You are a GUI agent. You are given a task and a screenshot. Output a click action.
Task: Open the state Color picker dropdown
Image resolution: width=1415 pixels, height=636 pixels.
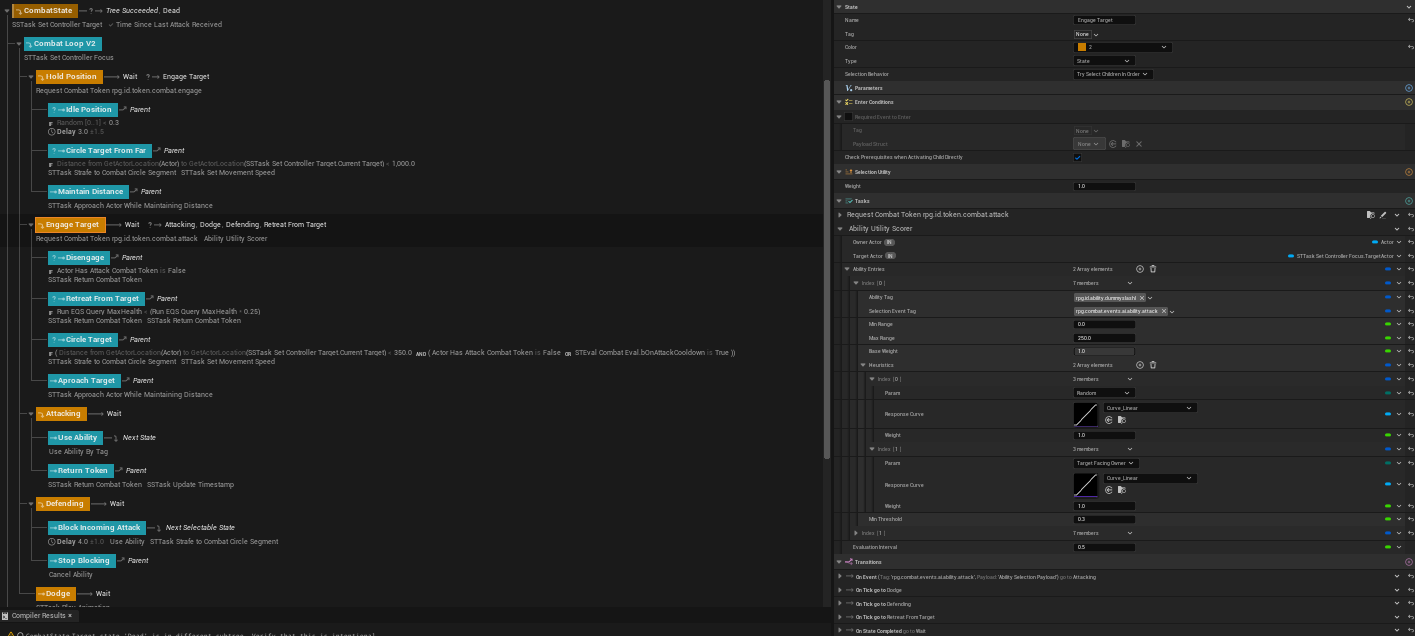coord(1123,47)
